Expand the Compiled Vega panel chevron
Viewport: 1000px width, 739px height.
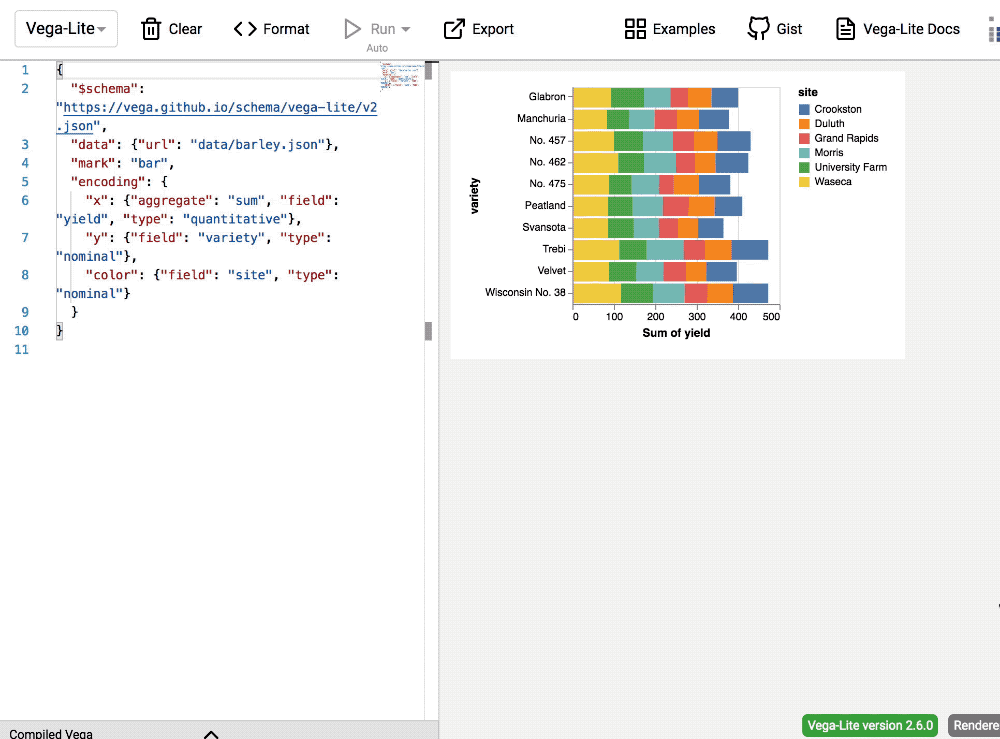(x=211, y=733)
